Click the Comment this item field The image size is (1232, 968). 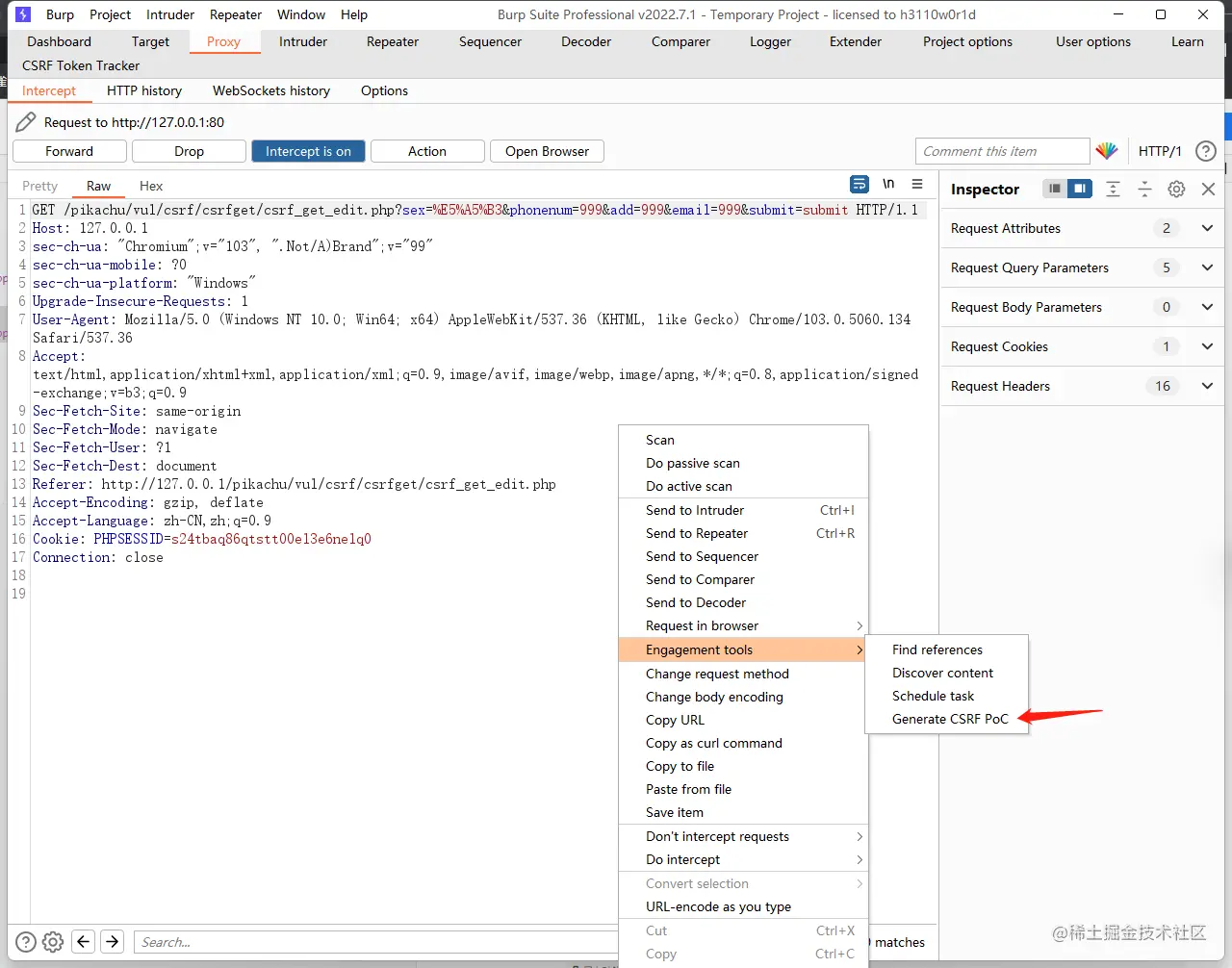click(x=1002, y=151)
